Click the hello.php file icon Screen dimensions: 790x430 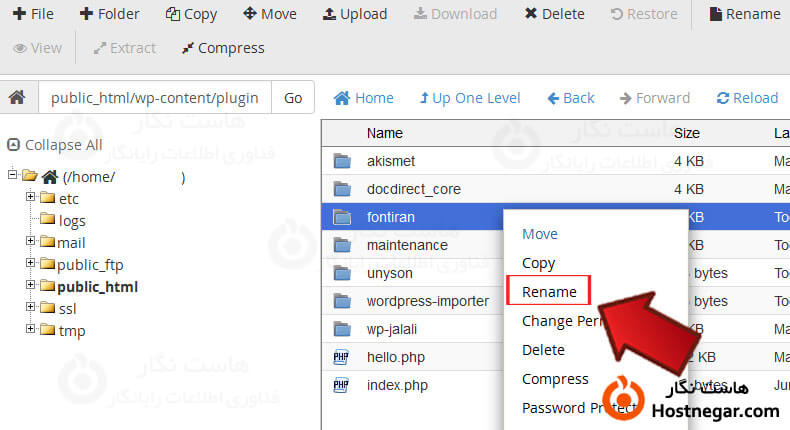(343, 357)
